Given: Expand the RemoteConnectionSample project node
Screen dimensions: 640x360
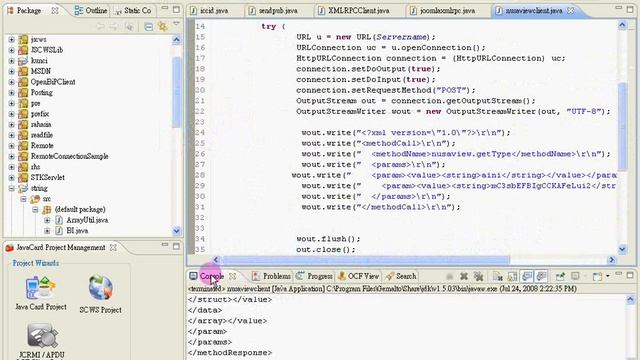Looking at the screenshot, I should click(11, 156).
